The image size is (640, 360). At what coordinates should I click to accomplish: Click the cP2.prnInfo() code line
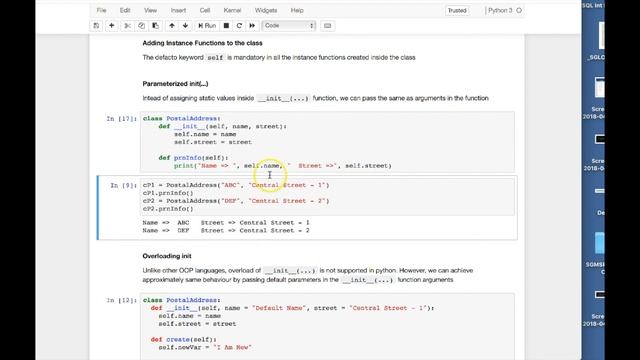[168, 209]
